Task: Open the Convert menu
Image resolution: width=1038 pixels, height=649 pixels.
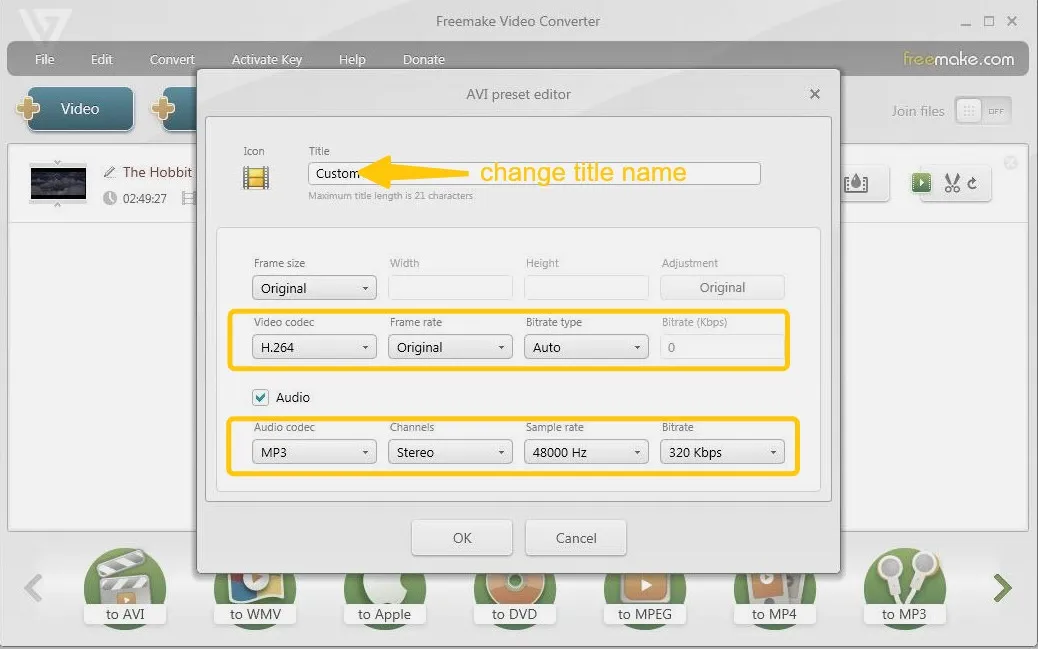Action: (x=171, y=59)
